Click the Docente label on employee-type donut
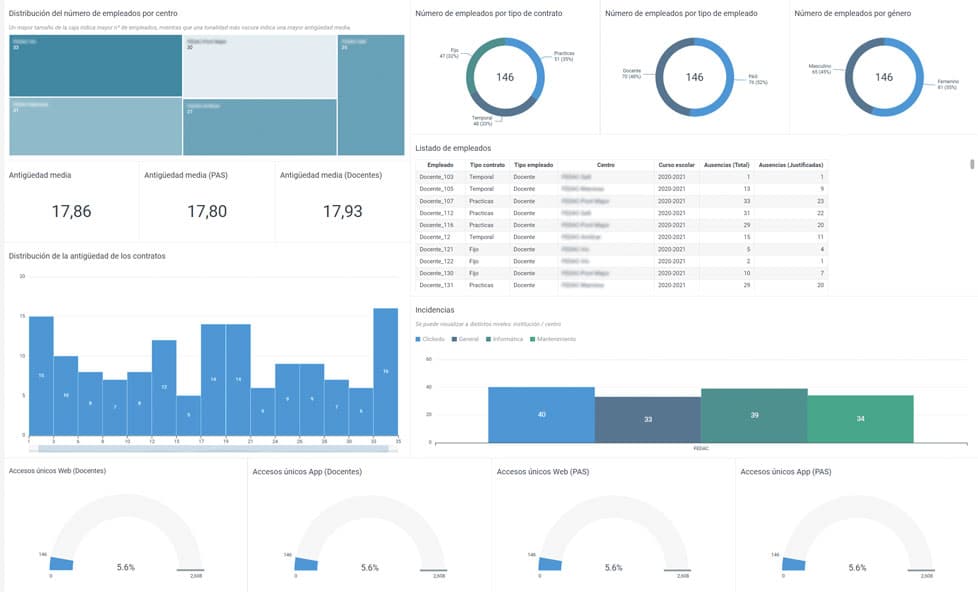 (x=631, y=74)
